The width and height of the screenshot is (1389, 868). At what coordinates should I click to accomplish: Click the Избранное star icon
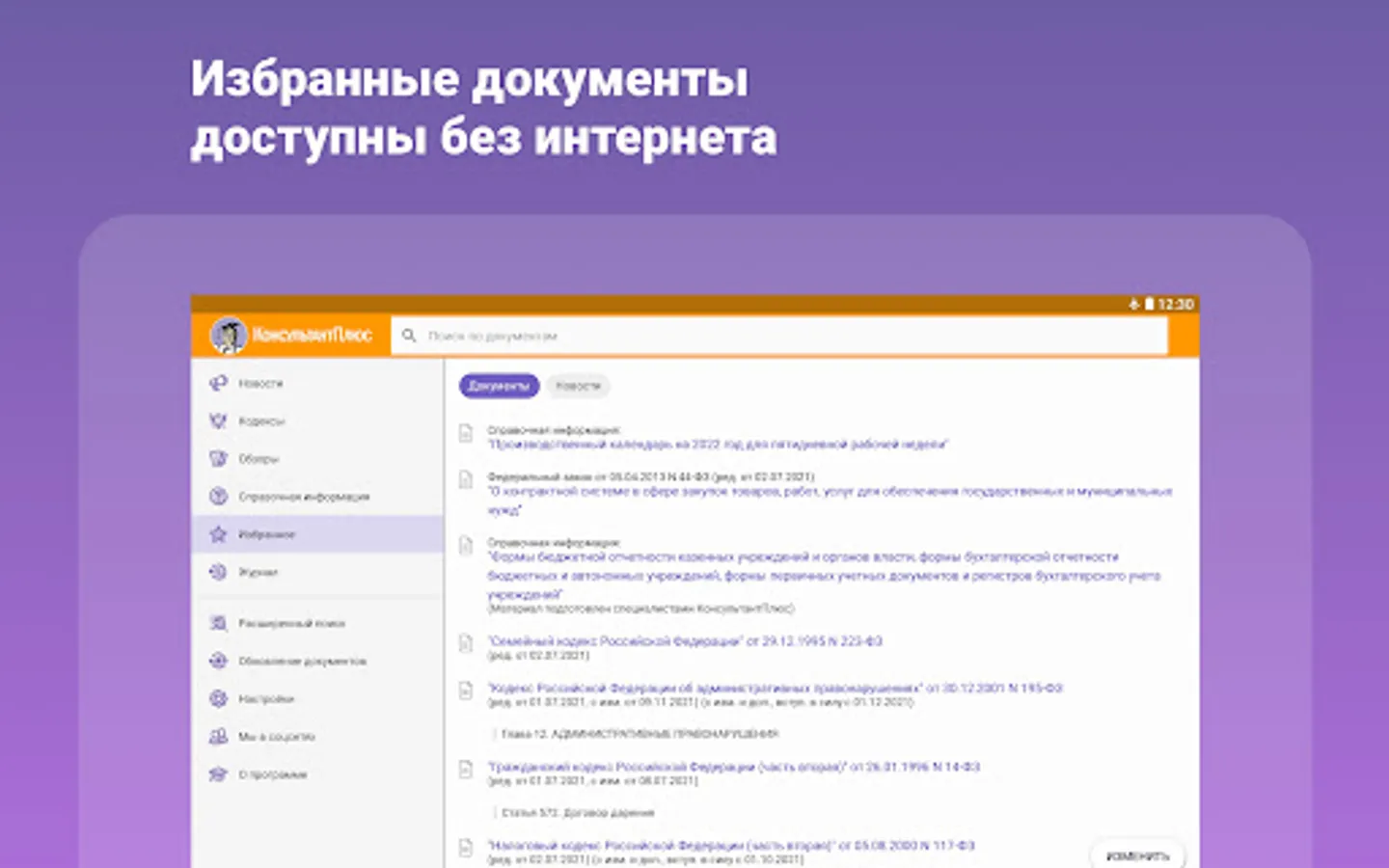pyautogui.click(x=219, y=533)
